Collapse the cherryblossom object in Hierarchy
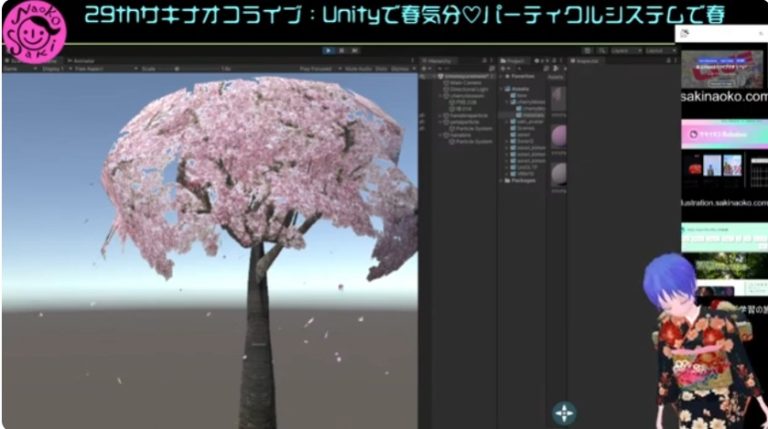The image size is (768, 429). 440,96
